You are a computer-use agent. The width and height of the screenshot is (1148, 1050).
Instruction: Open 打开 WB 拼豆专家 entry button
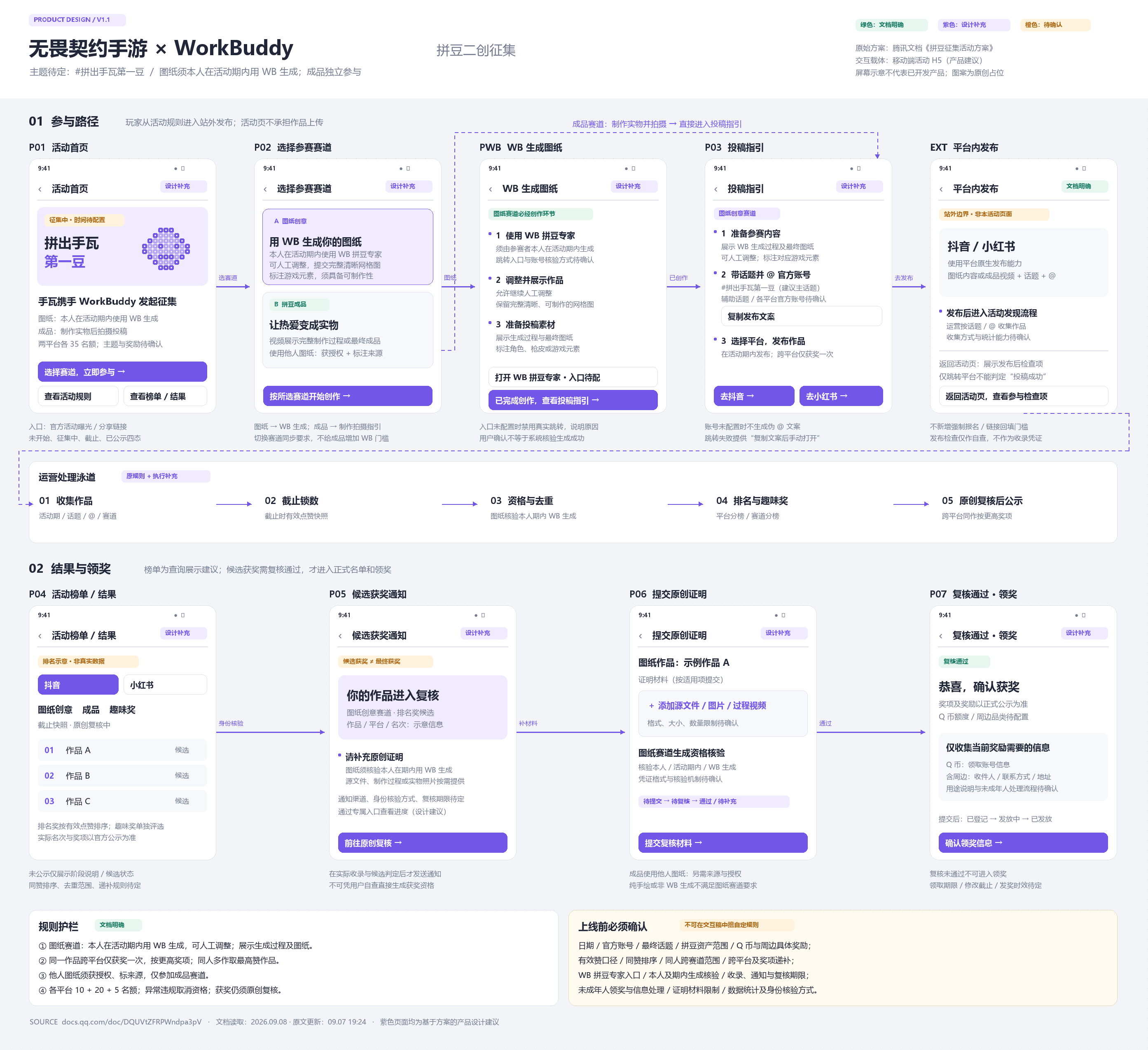(573, 377)
